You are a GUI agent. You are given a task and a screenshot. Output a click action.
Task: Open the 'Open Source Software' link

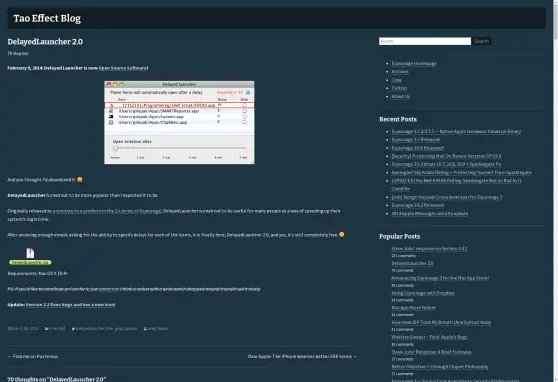click(123, 68)
